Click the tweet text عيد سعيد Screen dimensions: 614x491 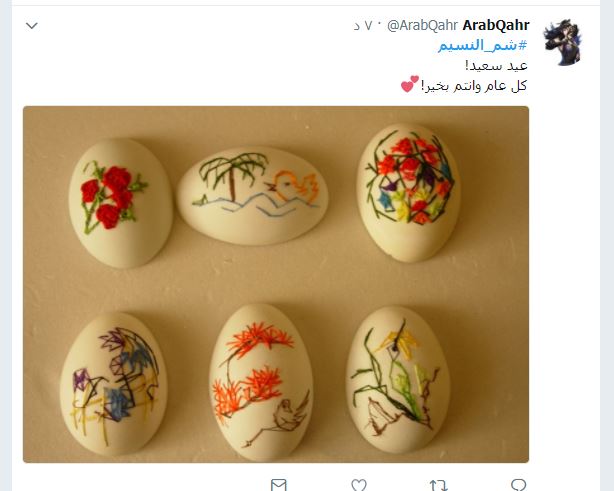496,65
